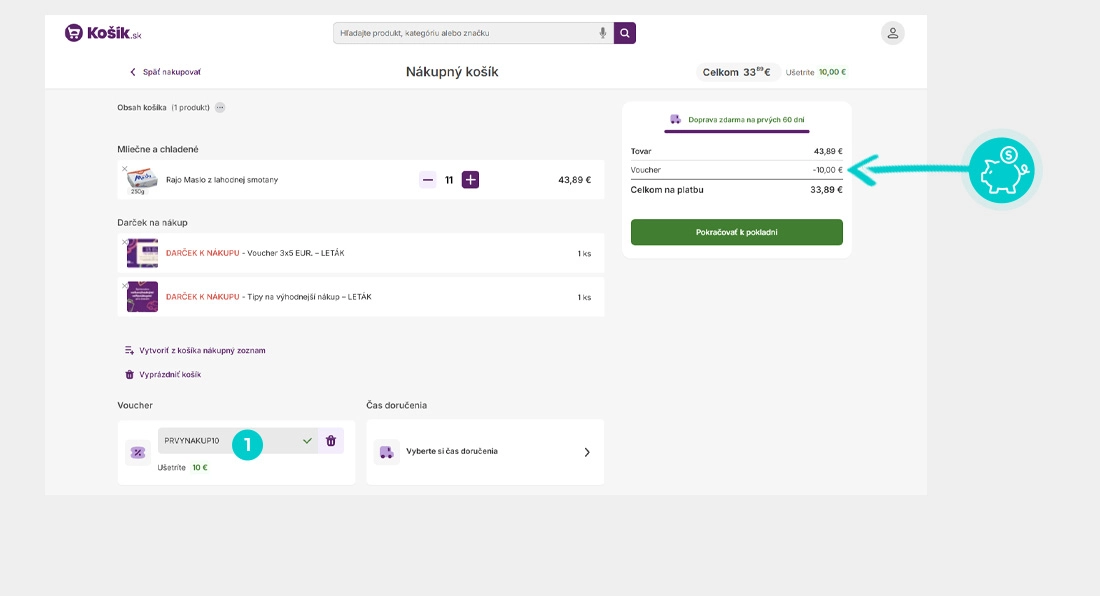Remove the Voucher 3x5 EUR gift item

[x=125, y=242]
